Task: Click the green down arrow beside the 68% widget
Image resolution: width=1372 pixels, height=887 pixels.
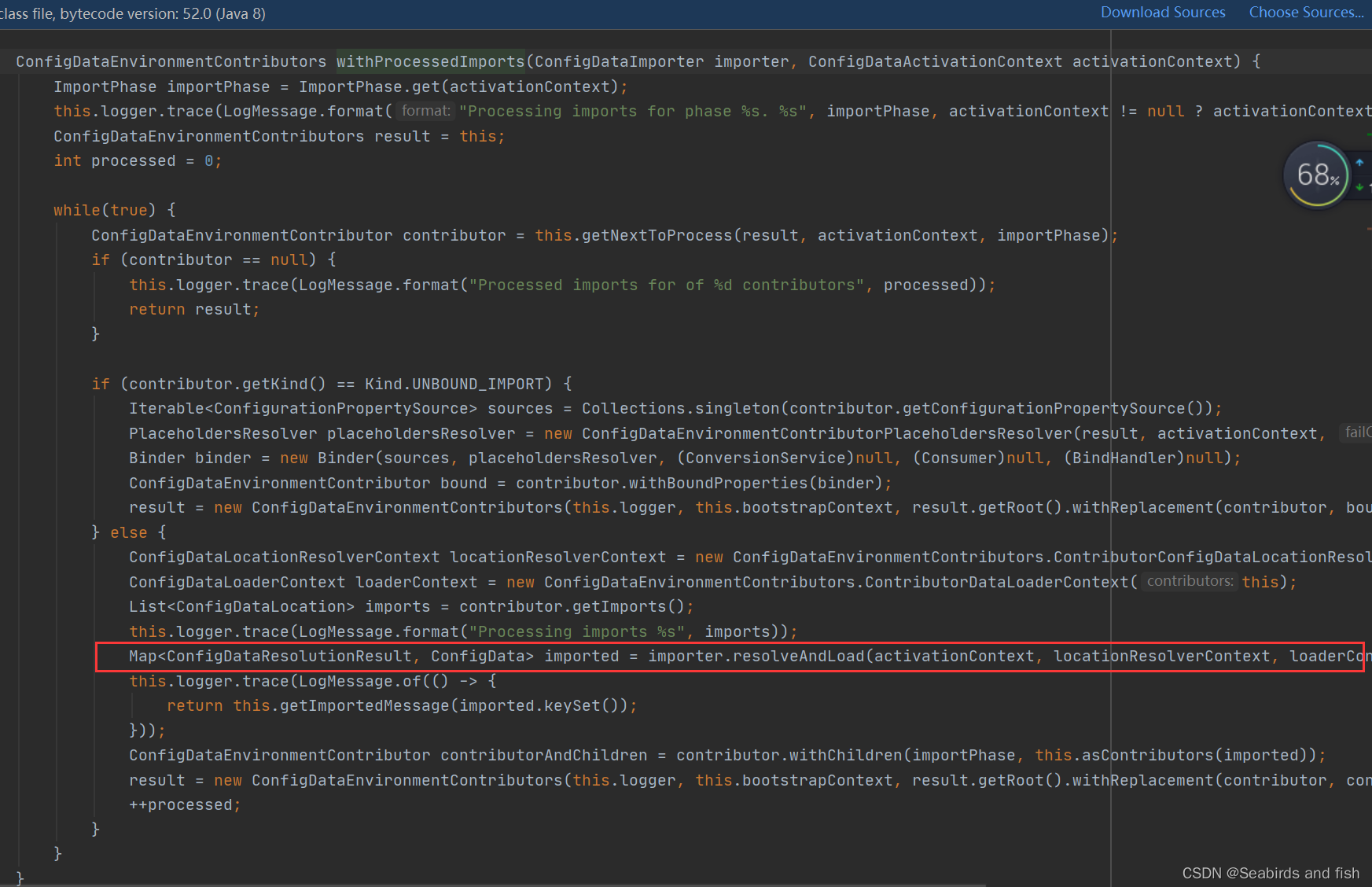Action: point(1359,187)
